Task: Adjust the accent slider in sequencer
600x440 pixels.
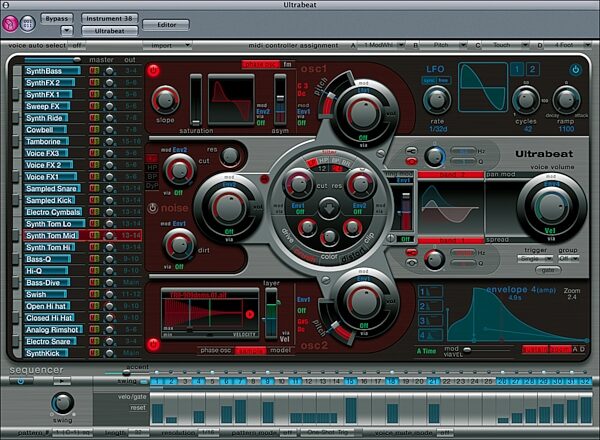Action: coord(126,372)
